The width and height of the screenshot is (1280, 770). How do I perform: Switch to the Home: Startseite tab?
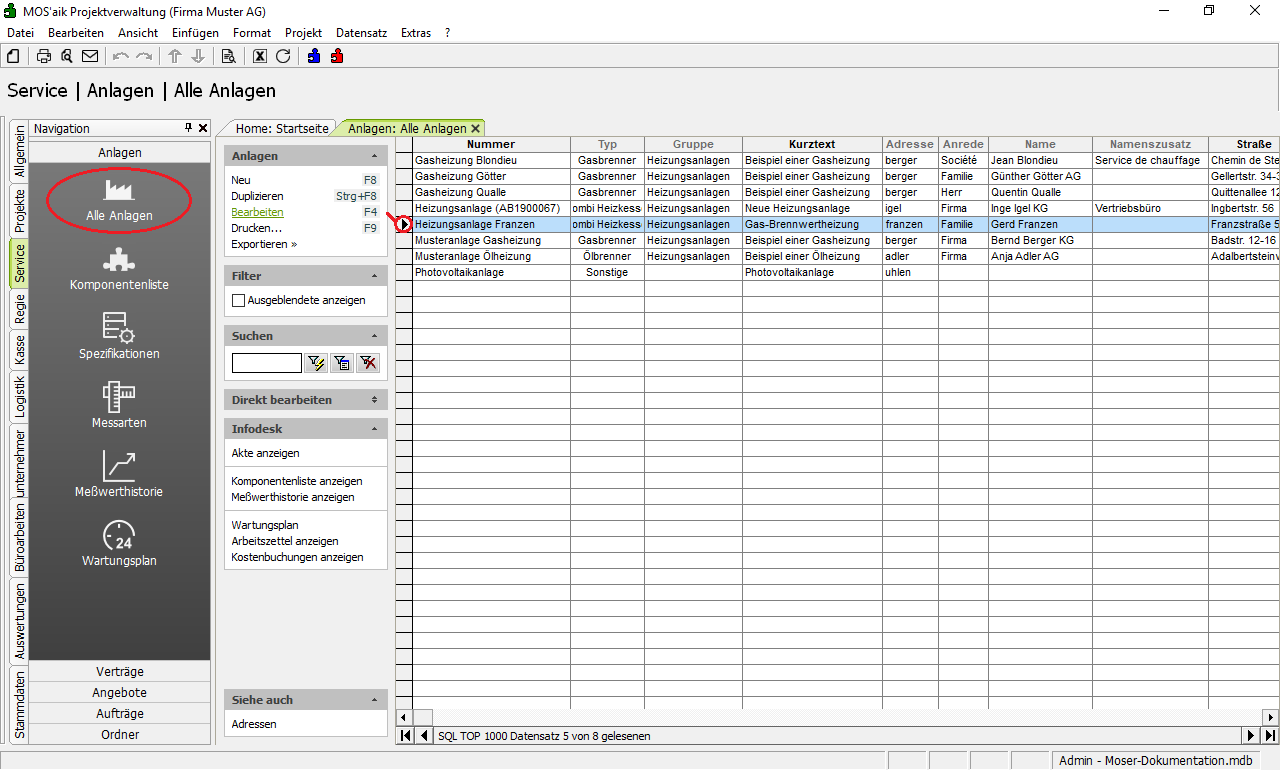[x=282, y=128]
